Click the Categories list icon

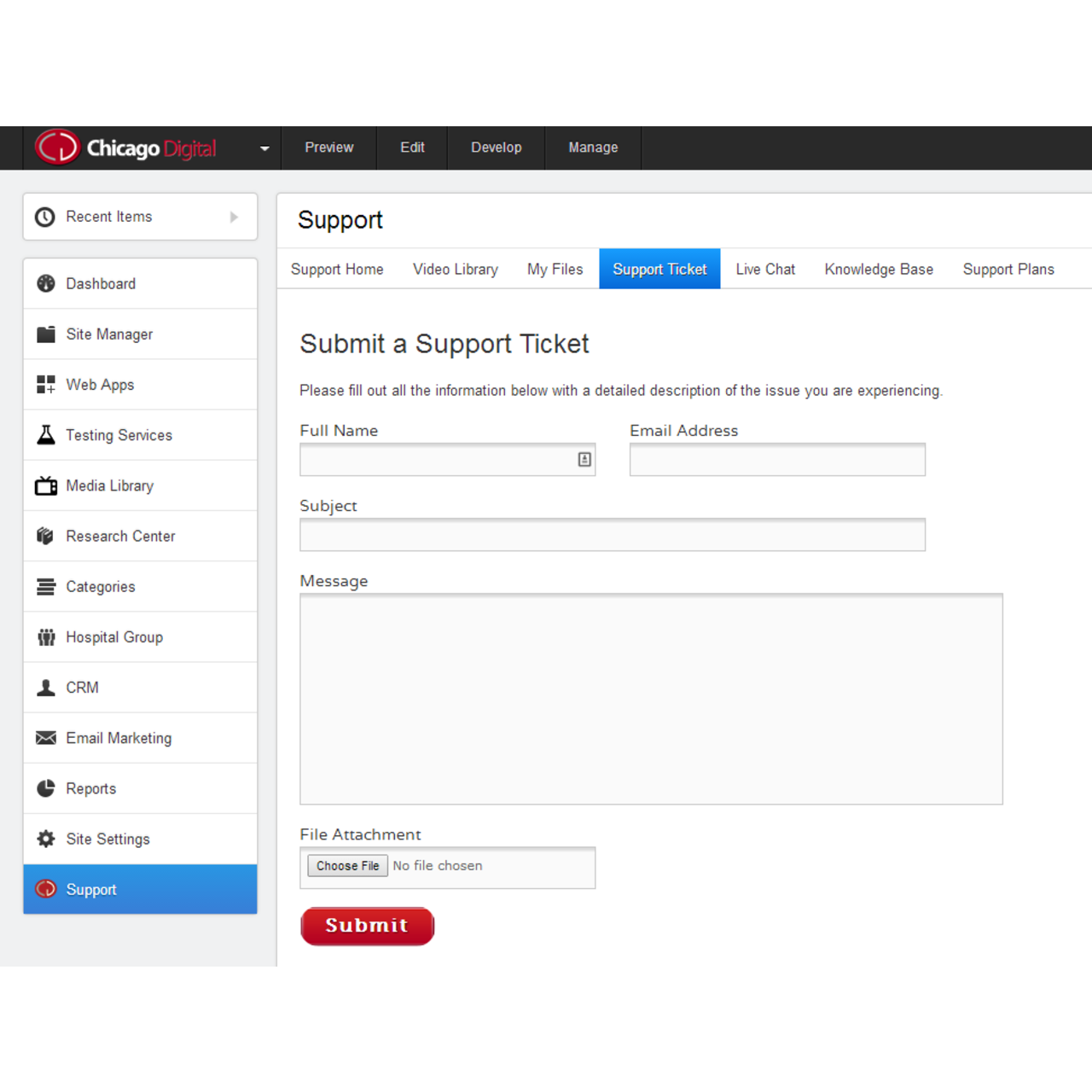(45, 586)
